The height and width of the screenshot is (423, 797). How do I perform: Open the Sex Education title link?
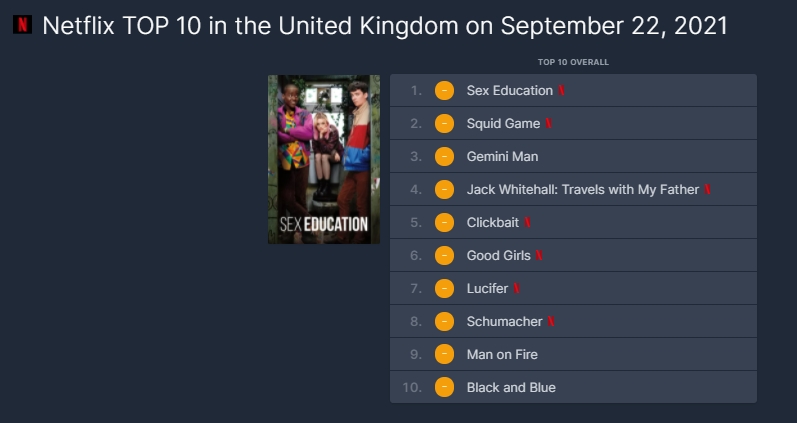pos(509,90)
